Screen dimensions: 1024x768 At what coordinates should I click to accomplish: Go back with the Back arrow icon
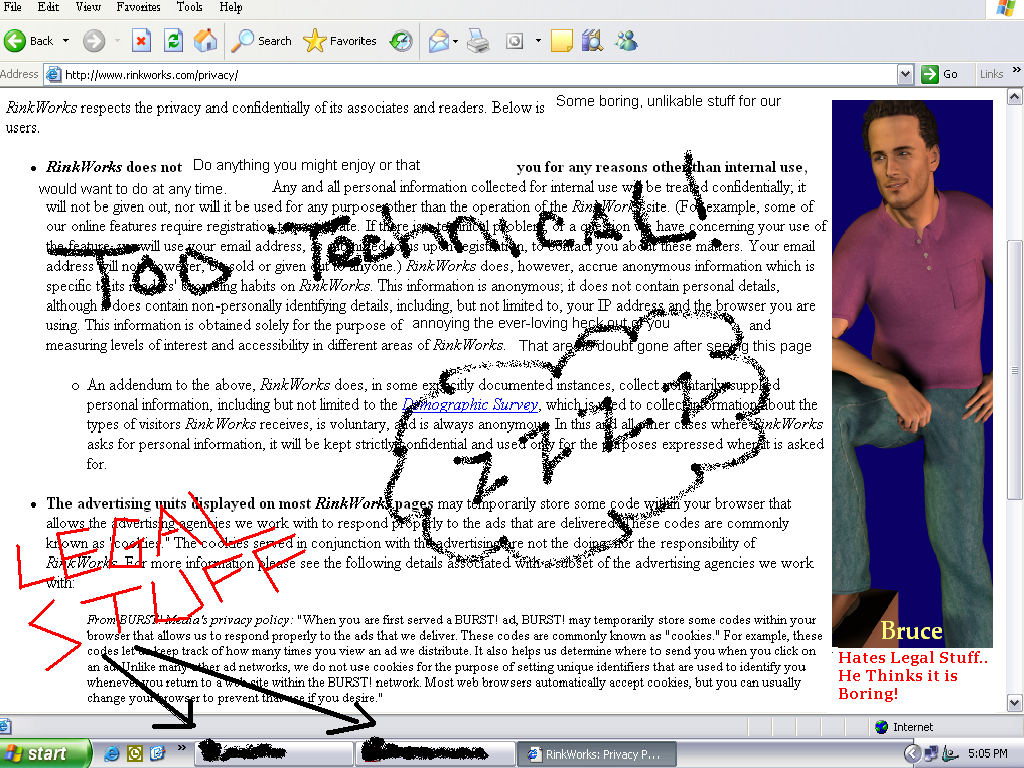14,41
